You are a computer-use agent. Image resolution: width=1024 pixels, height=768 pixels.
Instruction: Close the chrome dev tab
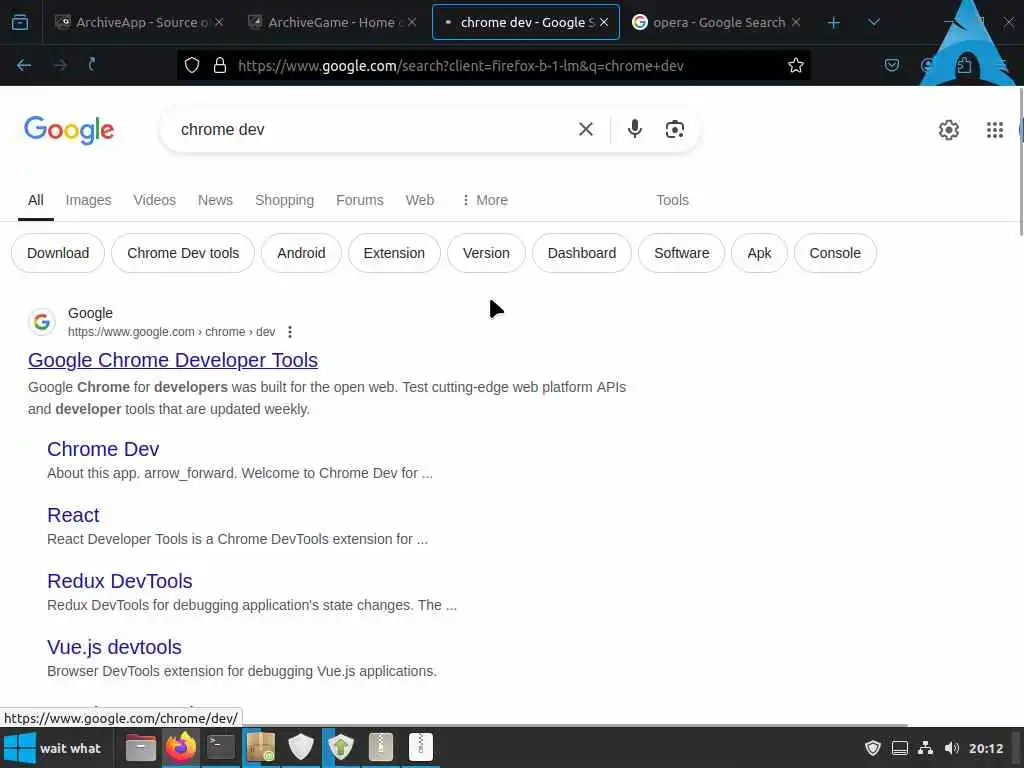pos(604,22)
